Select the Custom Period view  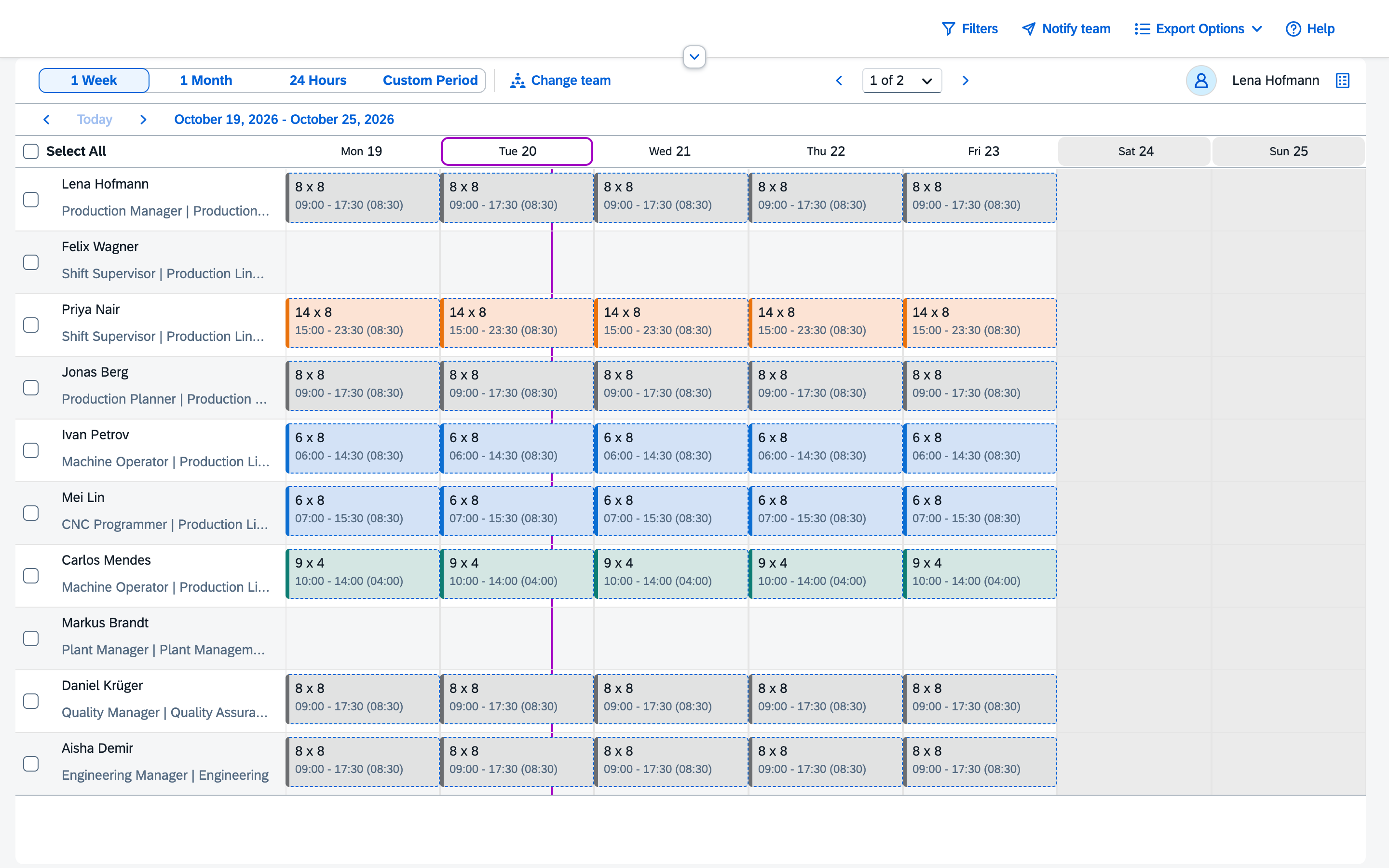(x=430, y=81)
